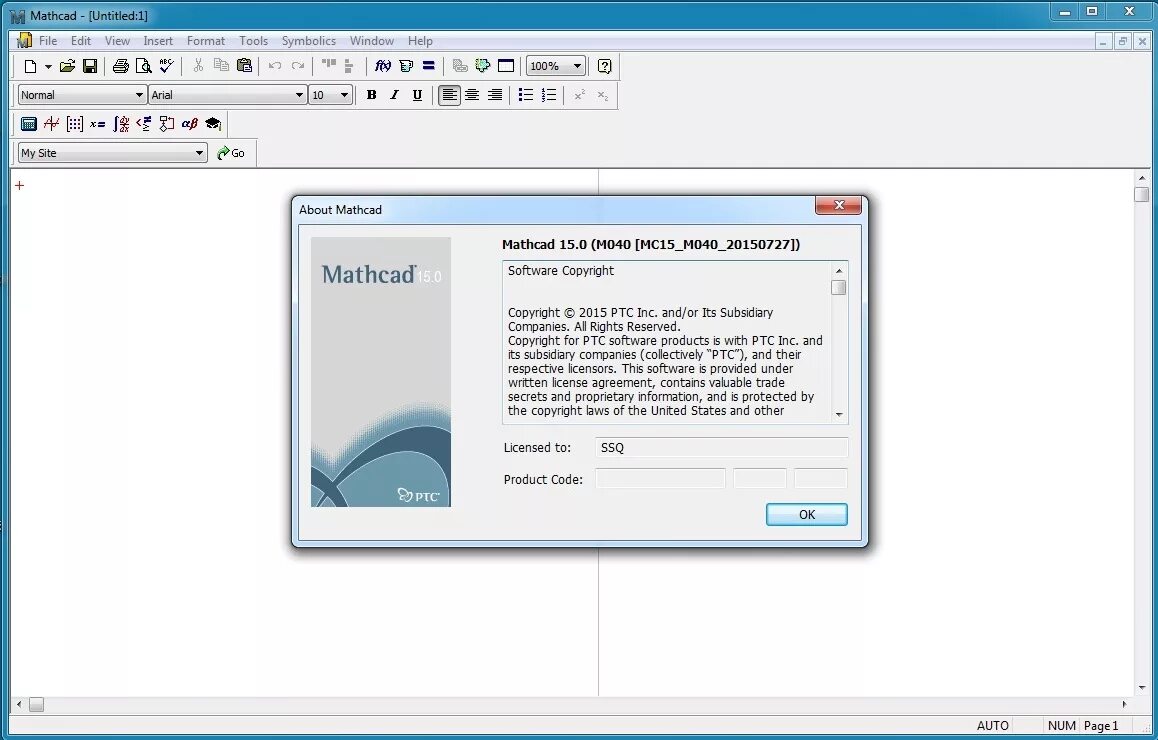Click the worksheet horizontal scrollbar thumb
The height and width of the screenshot is (740, 1158).
36,705
